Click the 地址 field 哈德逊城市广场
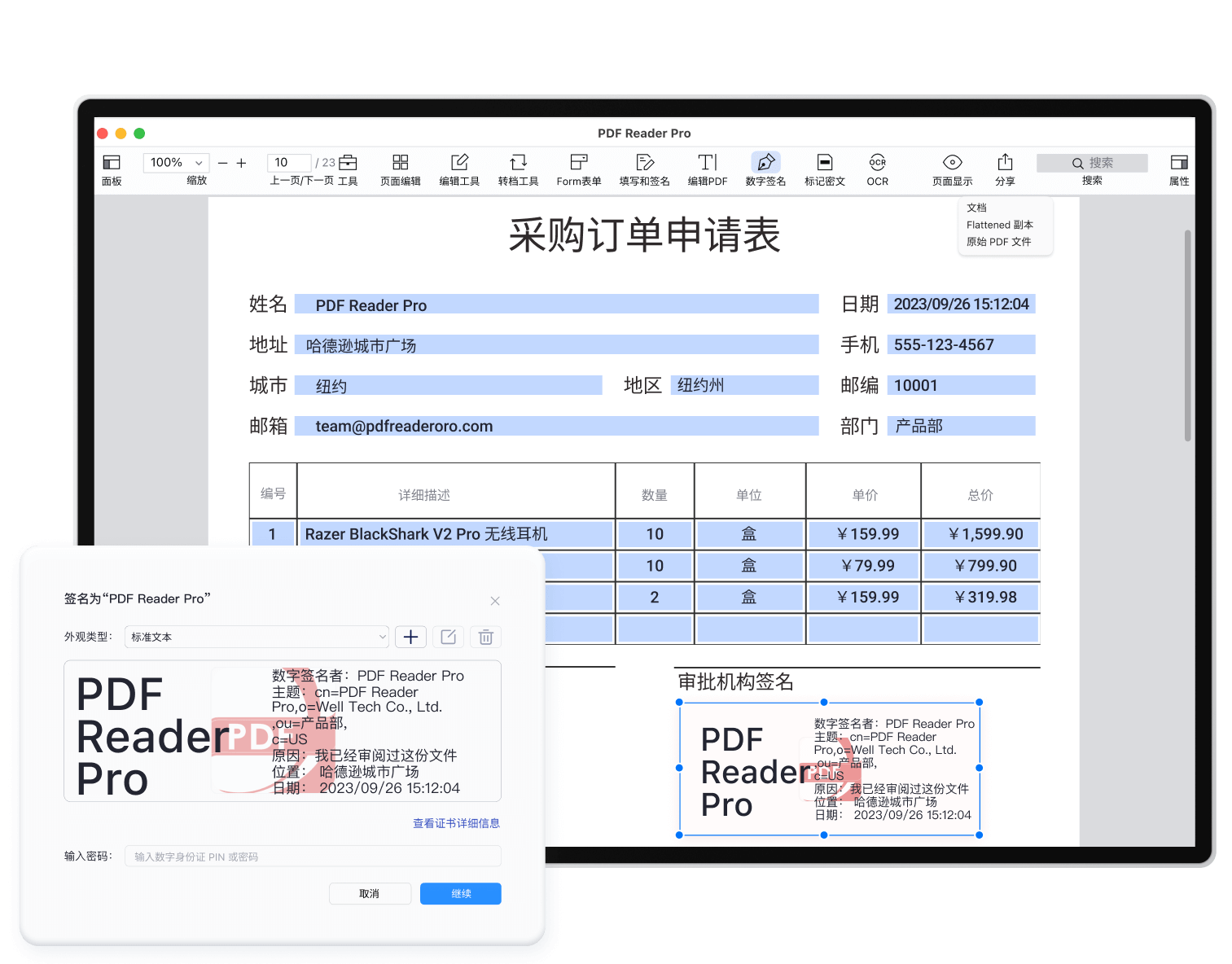Image resolution: width=1232 pixels, height=964 pixels. [x=556, y=344]
